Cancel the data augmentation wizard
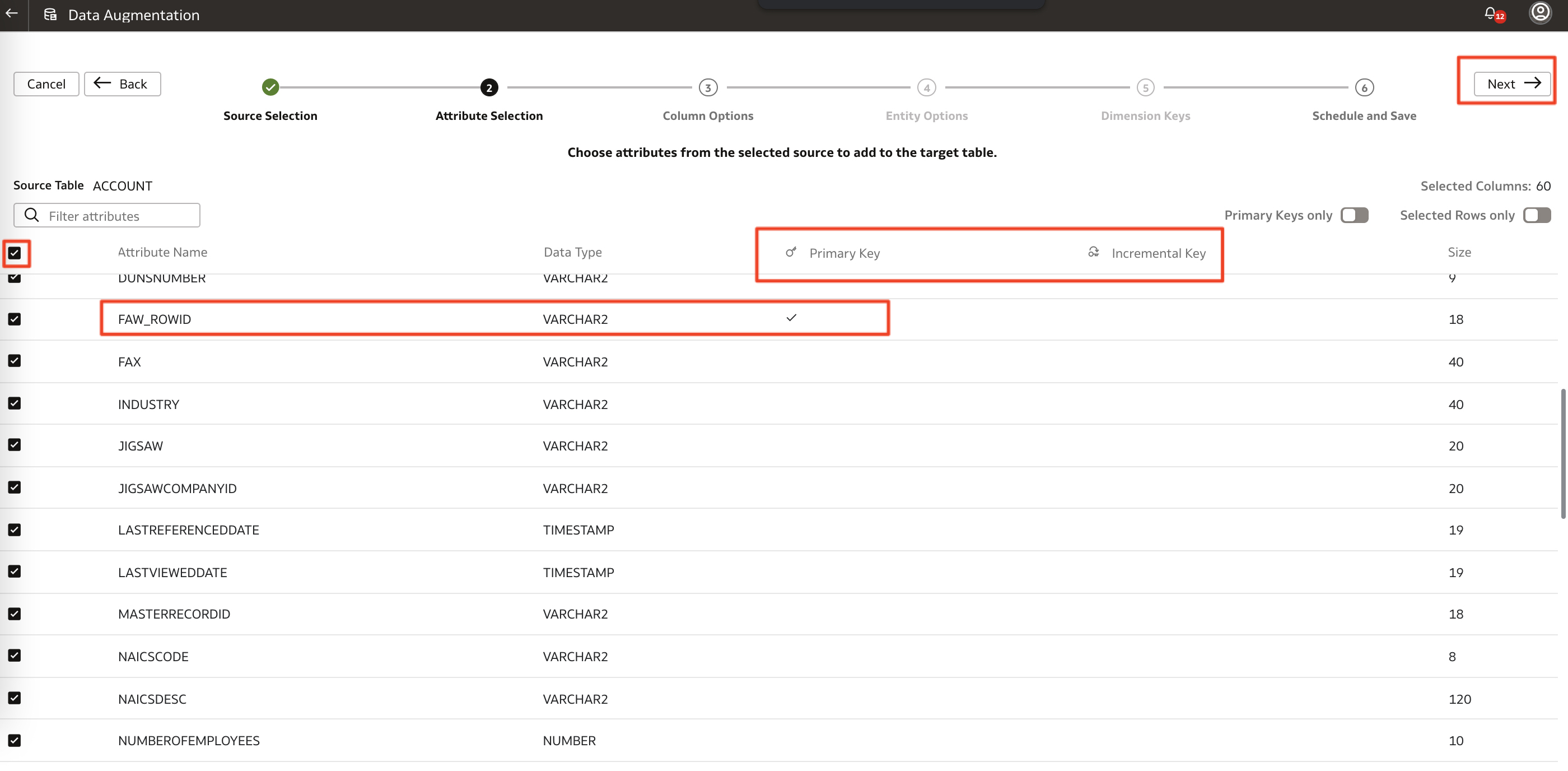The height and width of the screenshot is (771, 1568). click(46, 83)
